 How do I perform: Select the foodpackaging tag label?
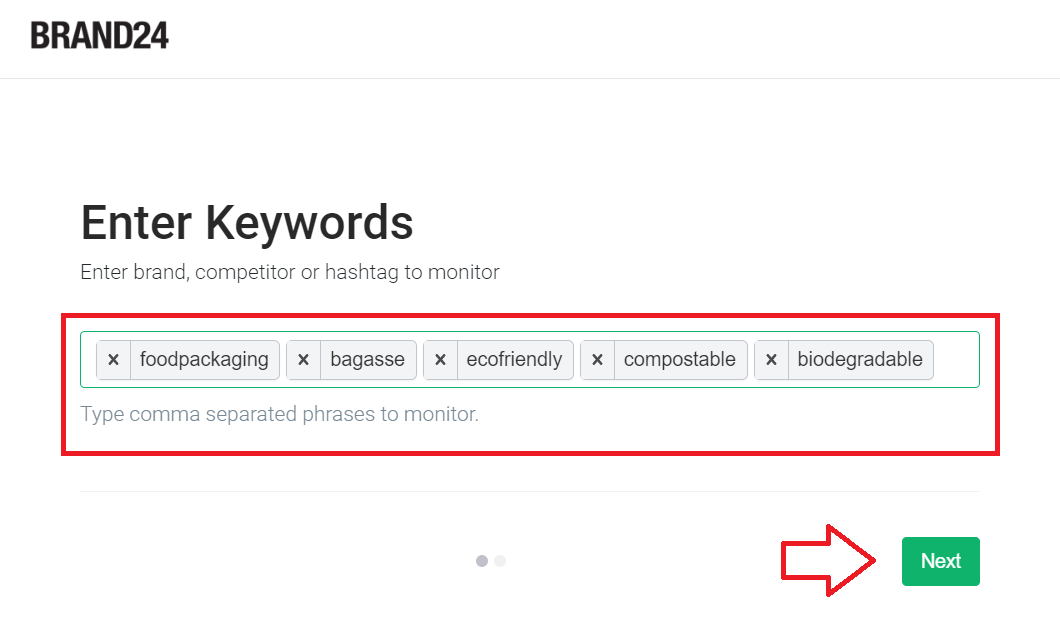(204, 359)
